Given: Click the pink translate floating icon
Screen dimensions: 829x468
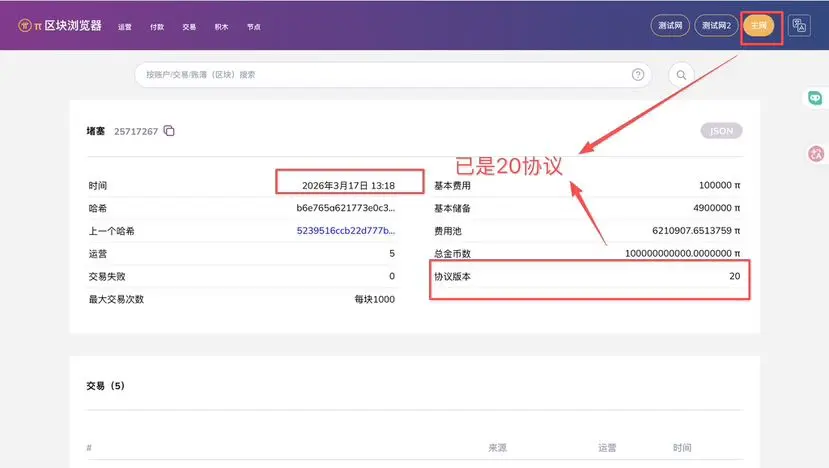Looking at the screenshot, I should (816, 154).
